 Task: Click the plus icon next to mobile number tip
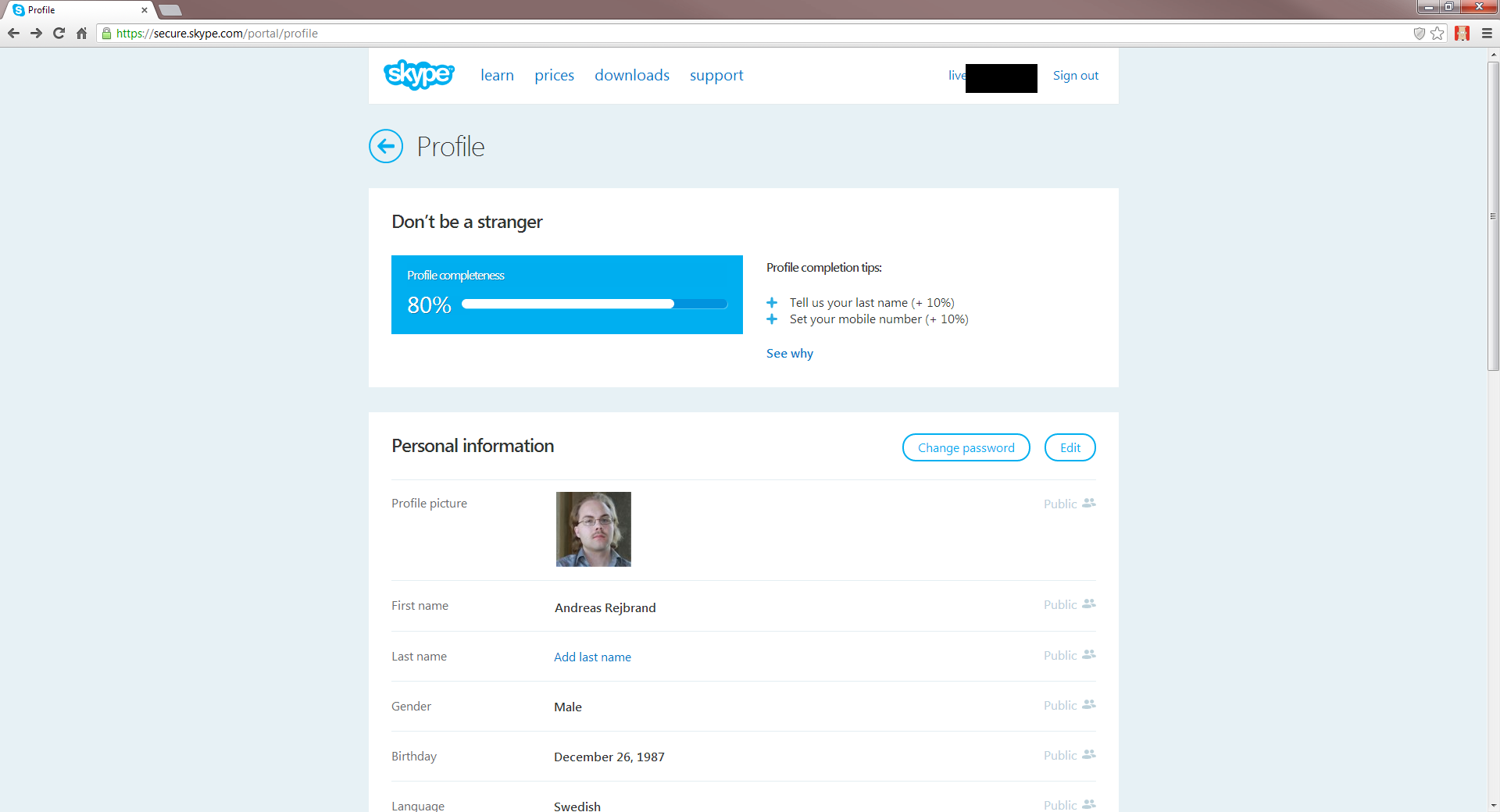pos(773,319)
